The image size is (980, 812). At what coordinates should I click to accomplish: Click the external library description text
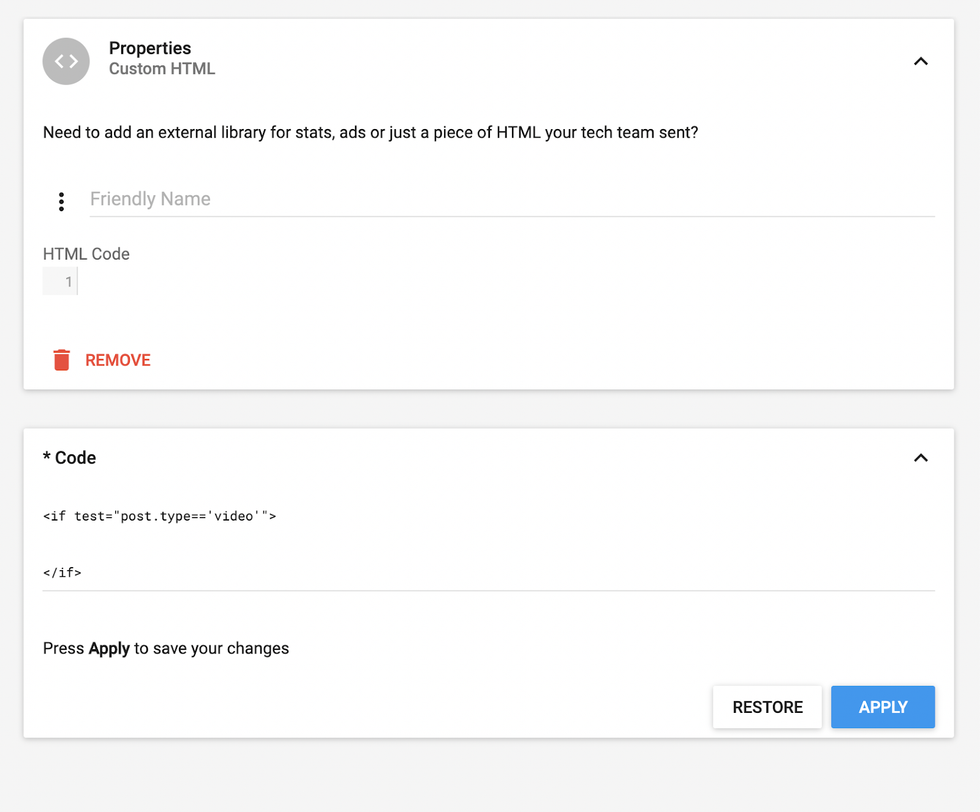[x=370, y=132]
